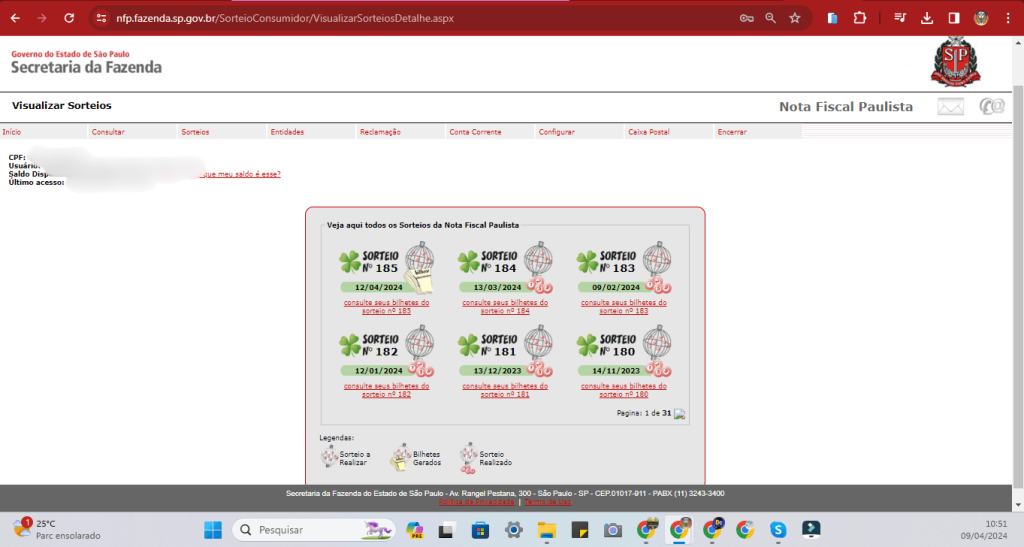Open tickets link for sorteio nº 180
The image size is (1024, 547).
pyautogui.click(x=624, y=389)
